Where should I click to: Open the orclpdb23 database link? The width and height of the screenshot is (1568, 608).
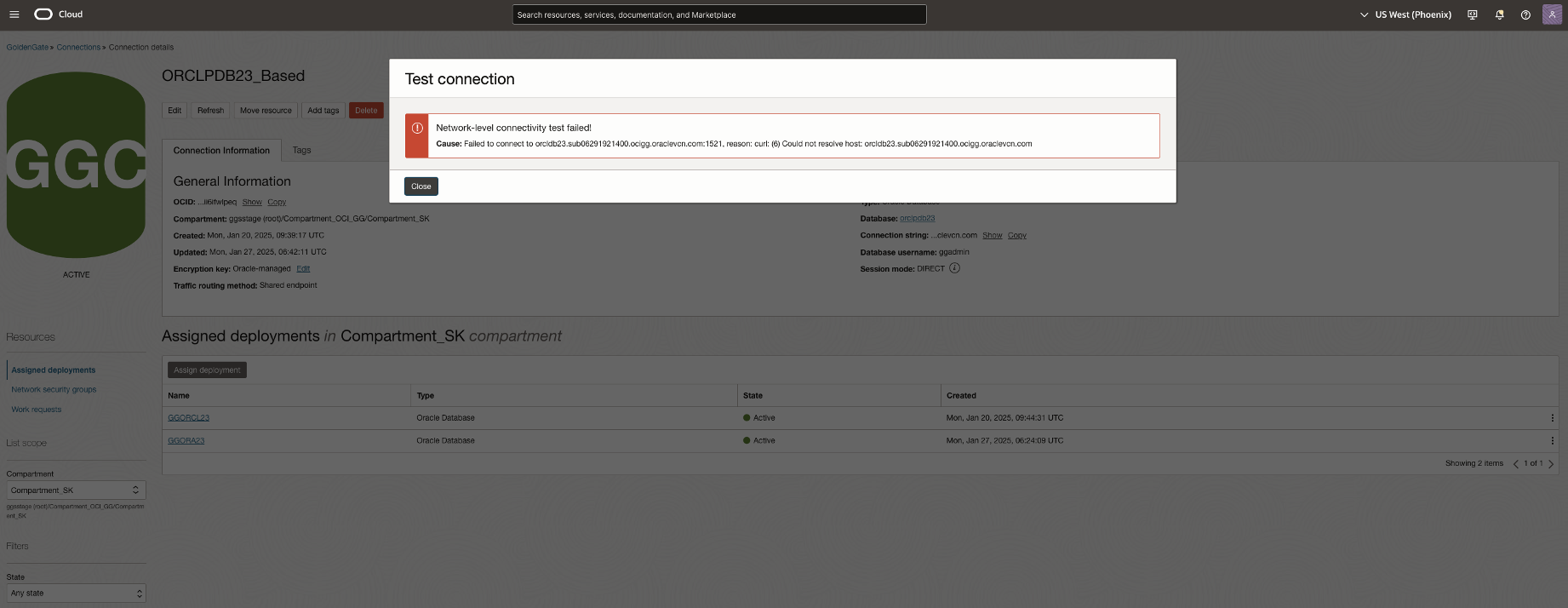click(x=917, y=219)
